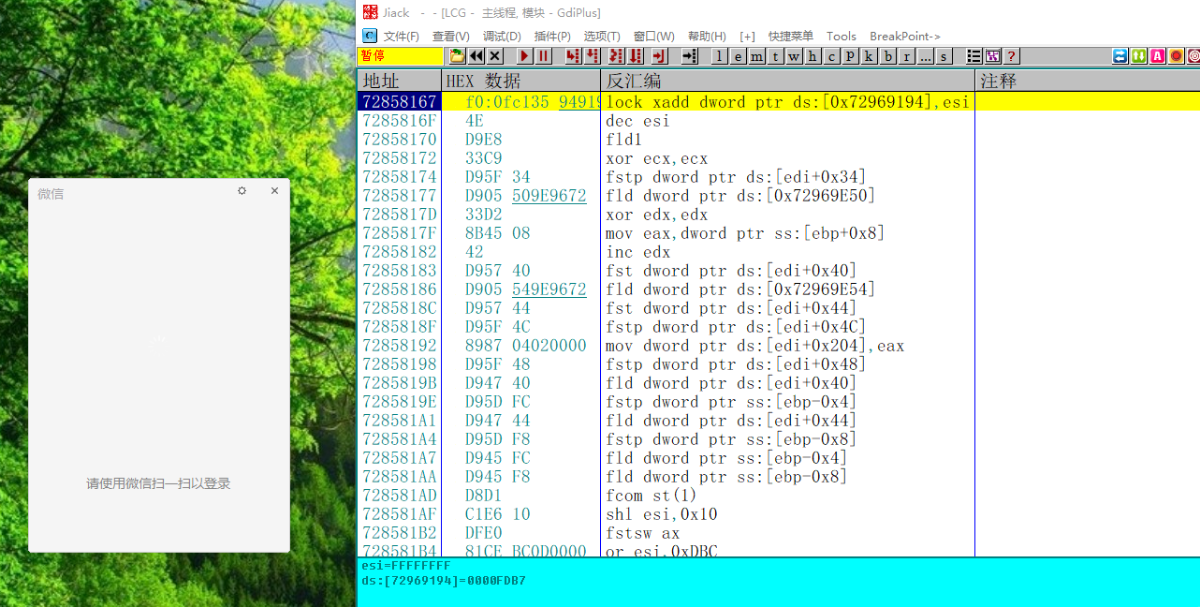1200x607 pixels.
Task: Open the 查看(V) menu
Action: tap(451, 36)
